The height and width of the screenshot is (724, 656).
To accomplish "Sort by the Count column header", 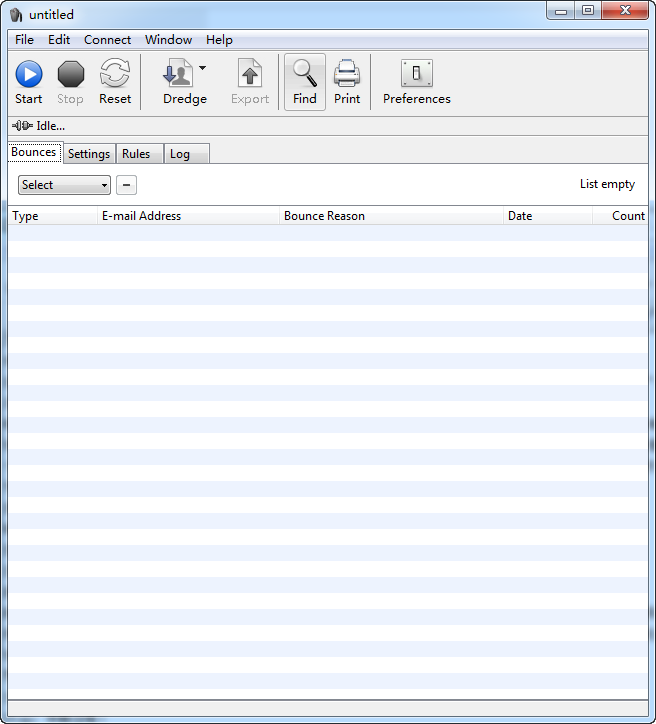I will pos(620,216).
